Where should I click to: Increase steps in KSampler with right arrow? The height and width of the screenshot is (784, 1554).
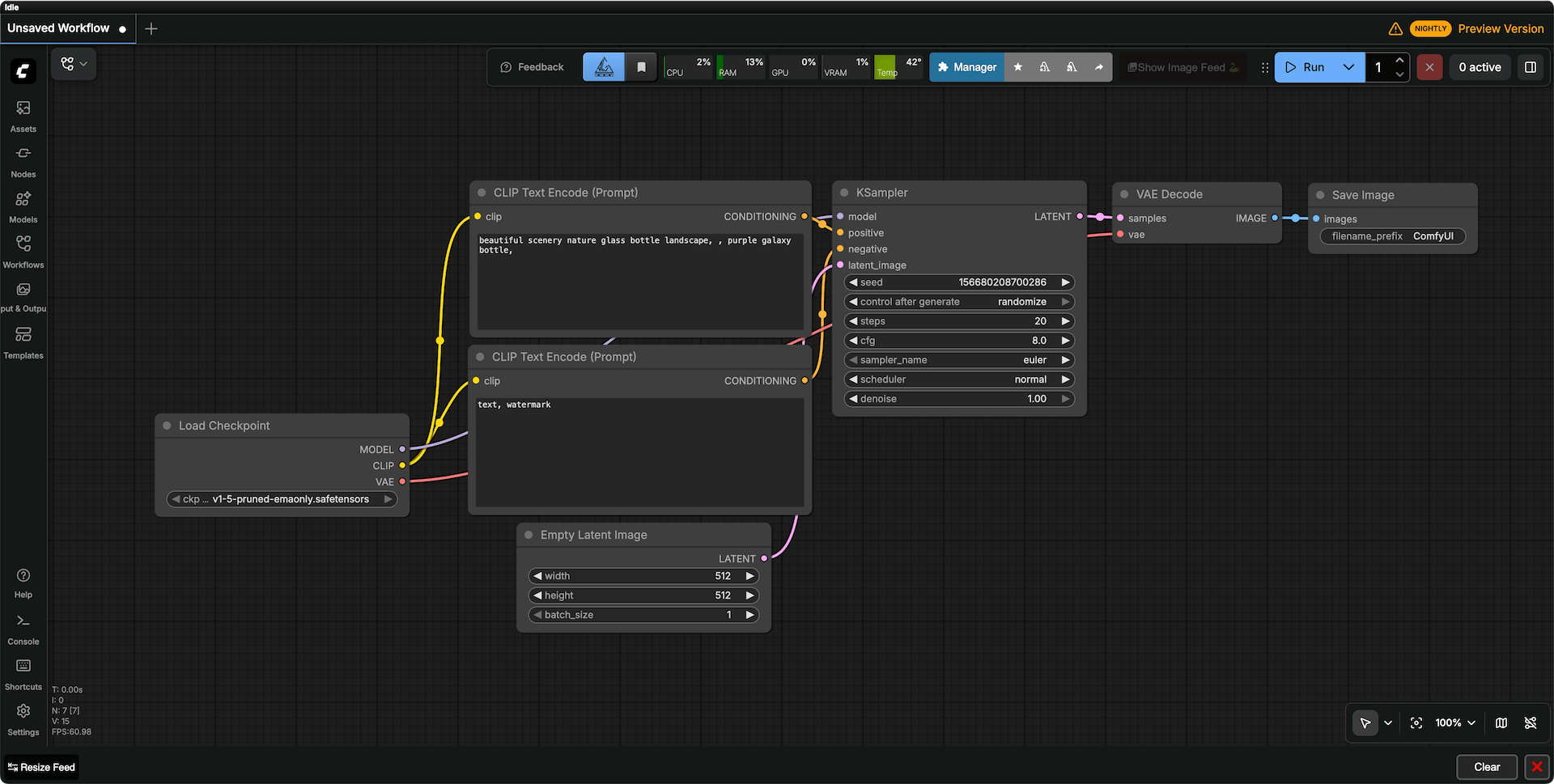[x=1066, y=320]
